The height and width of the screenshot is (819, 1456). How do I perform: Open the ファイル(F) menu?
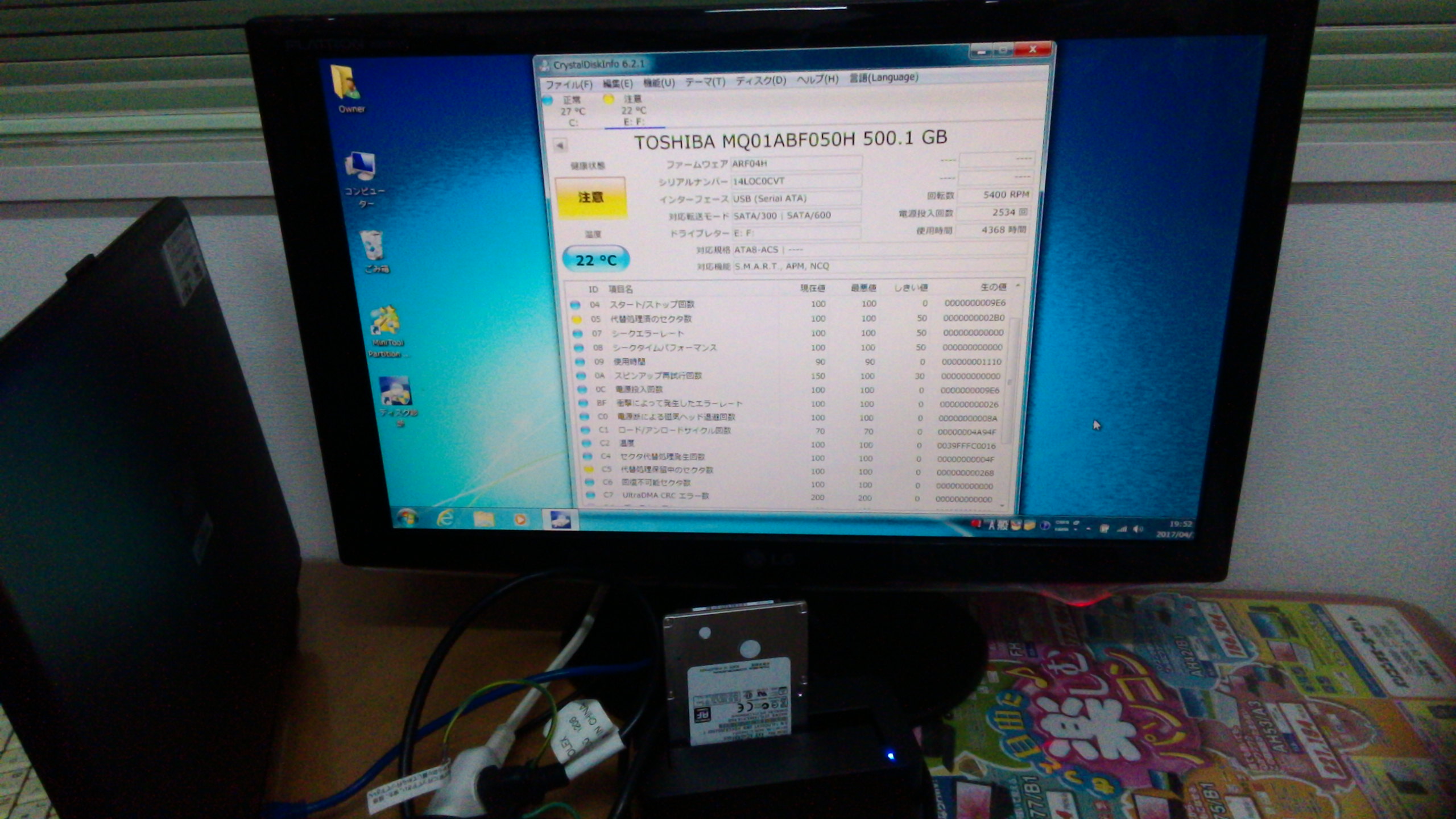569,85
